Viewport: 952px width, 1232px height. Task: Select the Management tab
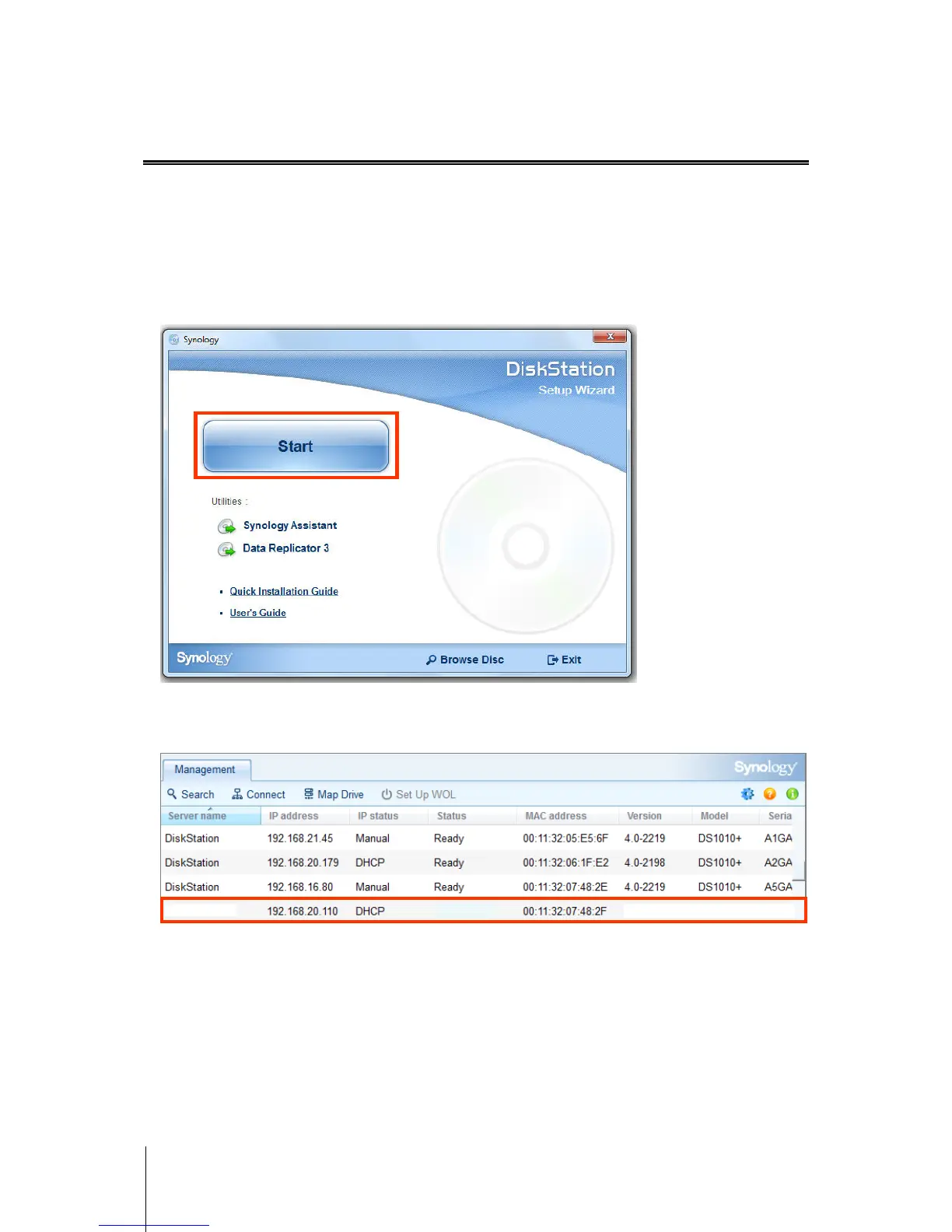click(x=205, y=770)
